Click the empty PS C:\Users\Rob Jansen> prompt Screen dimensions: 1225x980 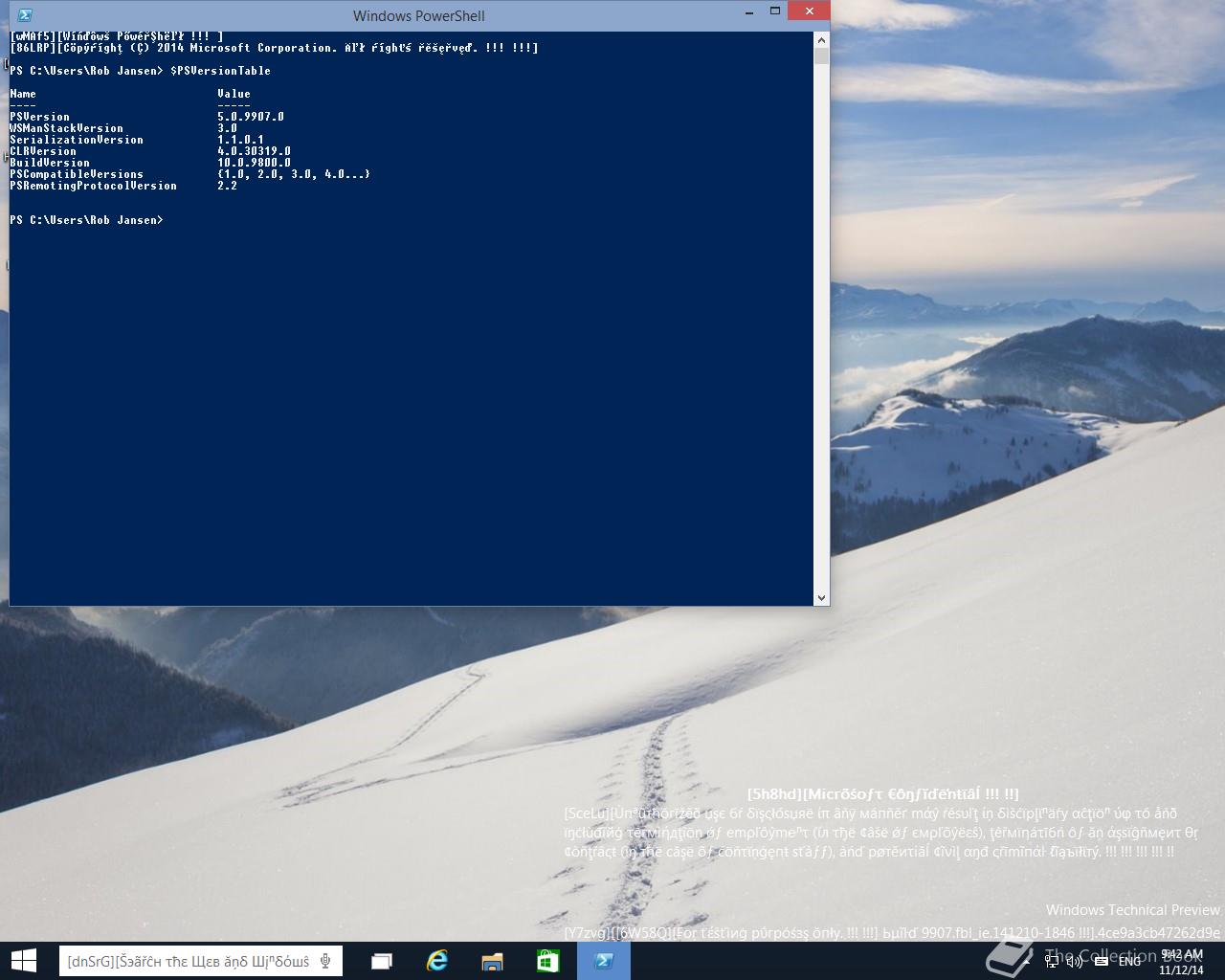coord(86,220)
